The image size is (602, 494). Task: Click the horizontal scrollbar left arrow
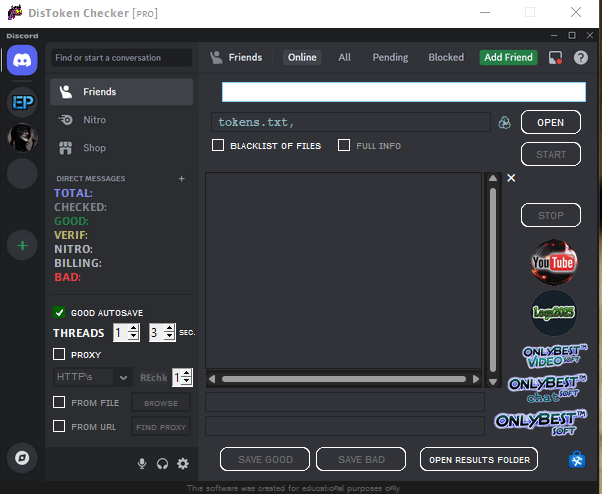[212, 379]
